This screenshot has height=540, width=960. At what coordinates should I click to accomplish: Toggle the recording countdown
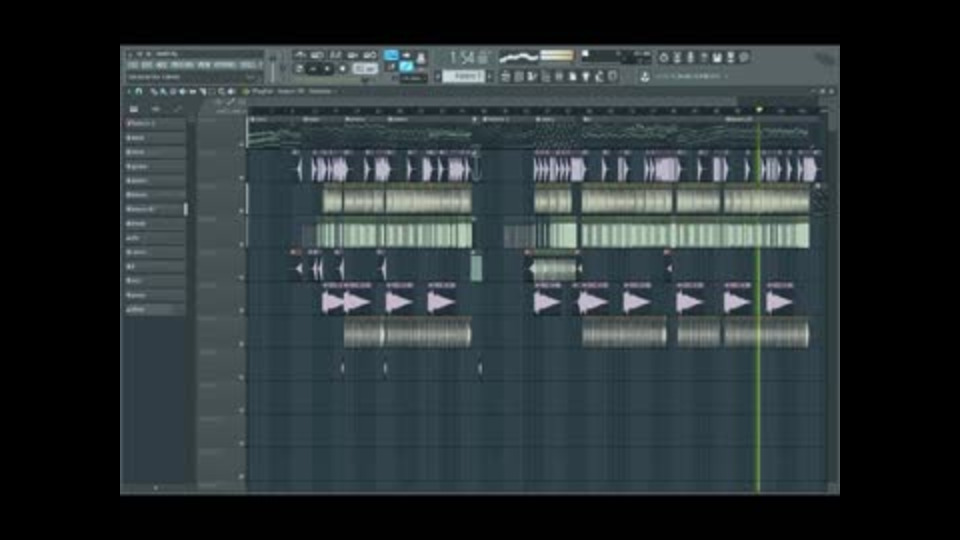pos(337,55)
